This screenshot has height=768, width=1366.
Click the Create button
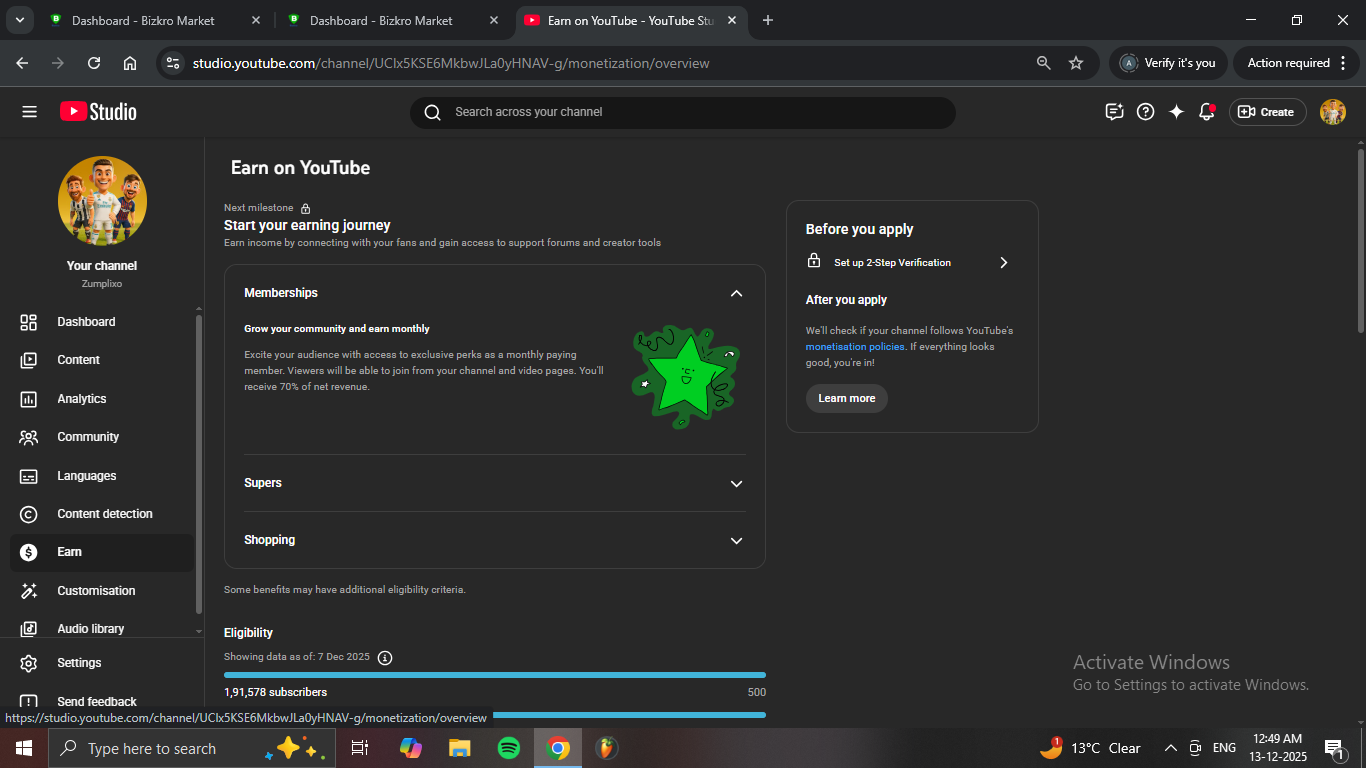click(x=1267, y=112)
